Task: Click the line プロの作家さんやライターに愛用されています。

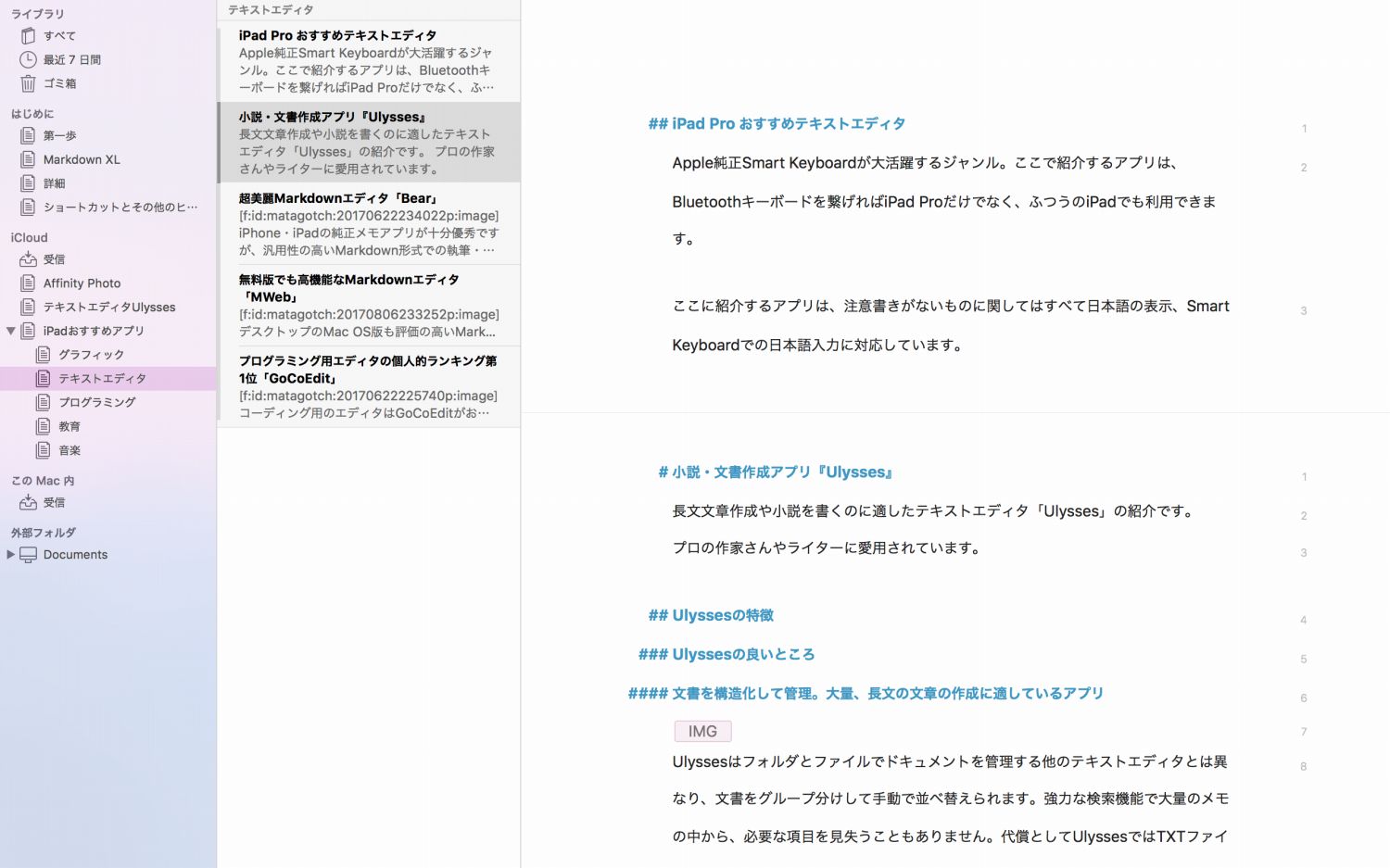Action: coord(827,548)
